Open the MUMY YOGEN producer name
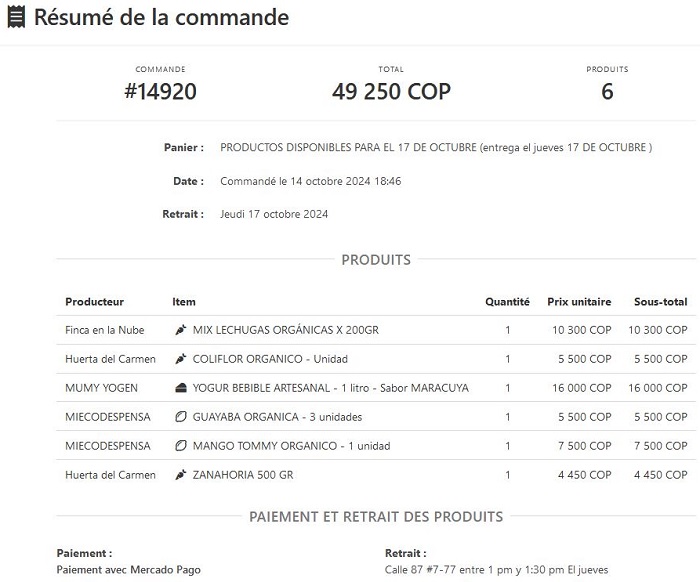700x582 pixels. 101,388
